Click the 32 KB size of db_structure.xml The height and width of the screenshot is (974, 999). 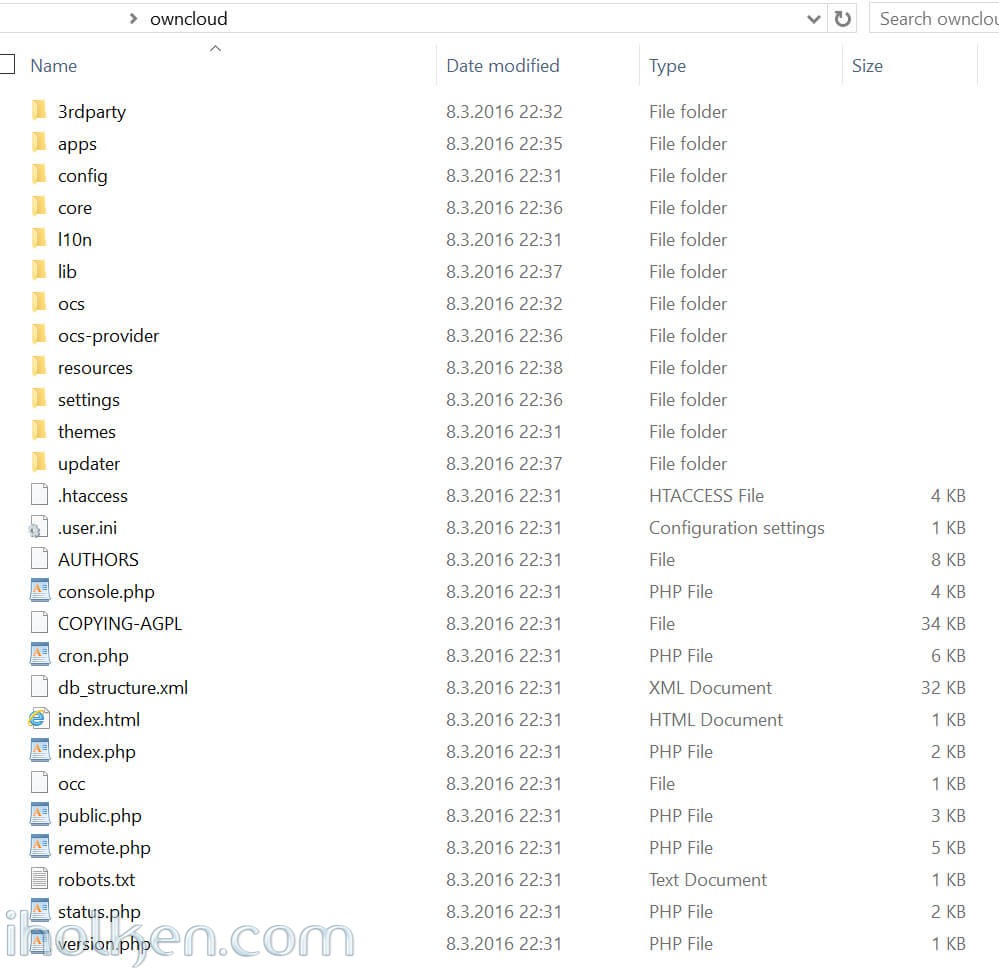(943, 687)
